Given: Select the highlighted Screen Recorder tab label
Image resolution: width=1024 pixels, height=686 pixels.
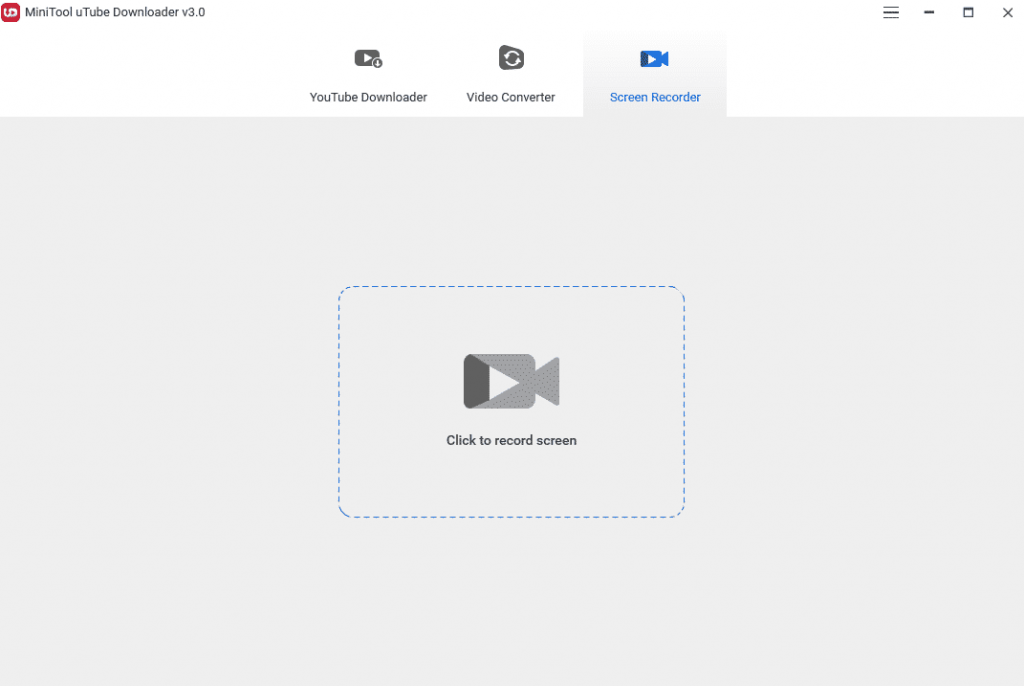Looking at the screenshot, I should [x=654, y=97].
